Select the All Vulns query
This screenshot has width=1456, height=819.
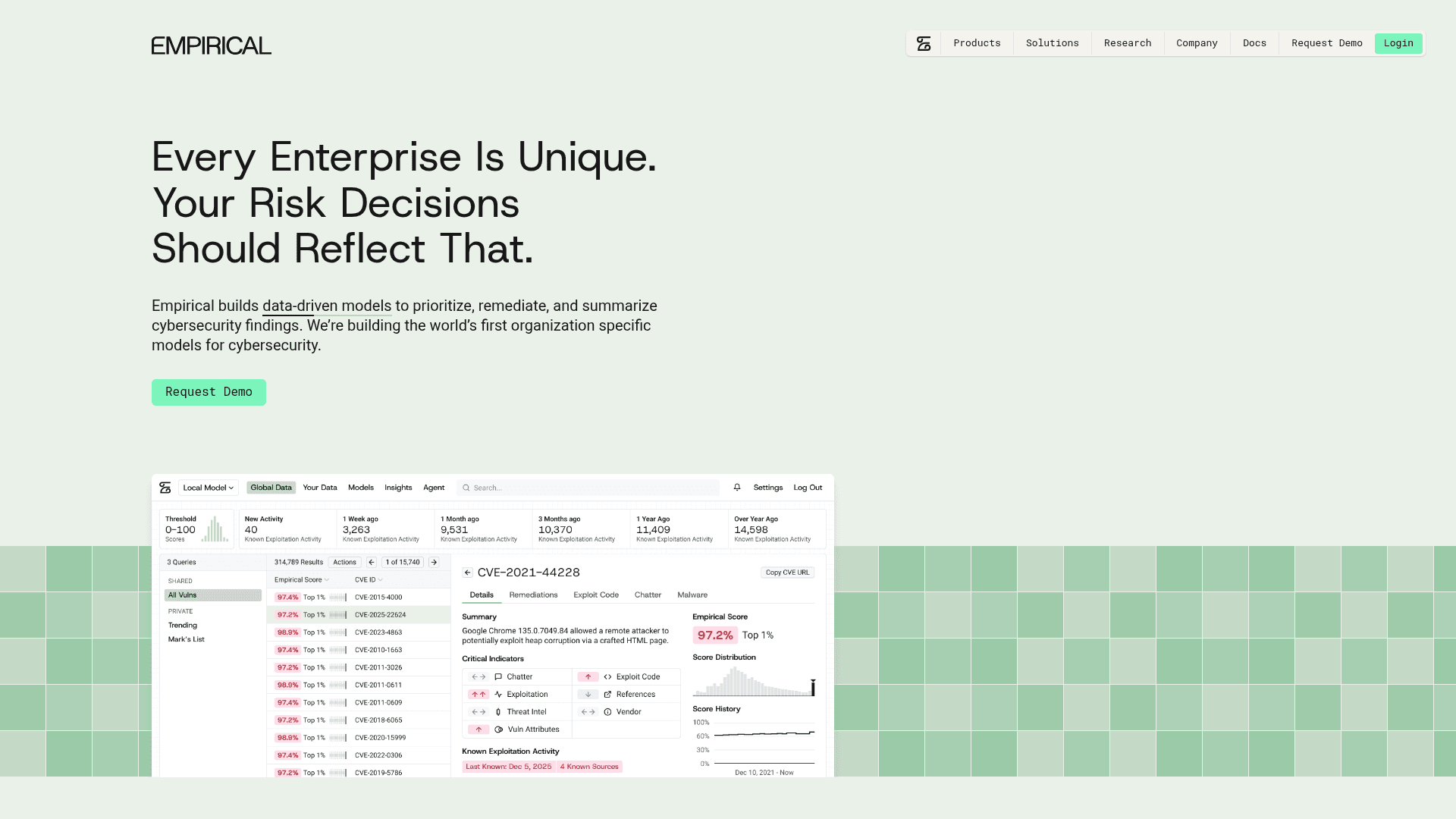tap(213, 595)
